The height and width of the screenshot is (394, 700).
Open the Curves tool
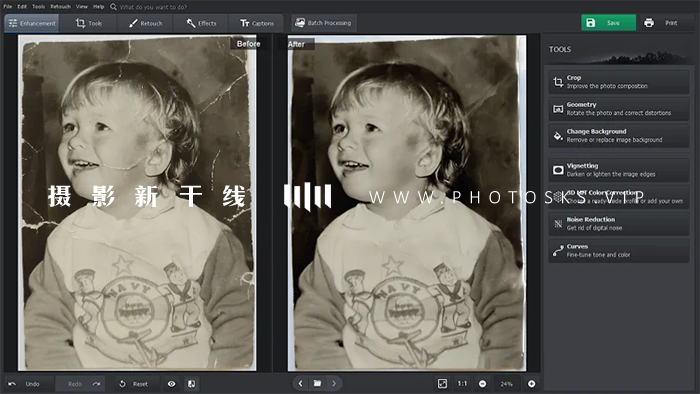[x=619, y=251]
